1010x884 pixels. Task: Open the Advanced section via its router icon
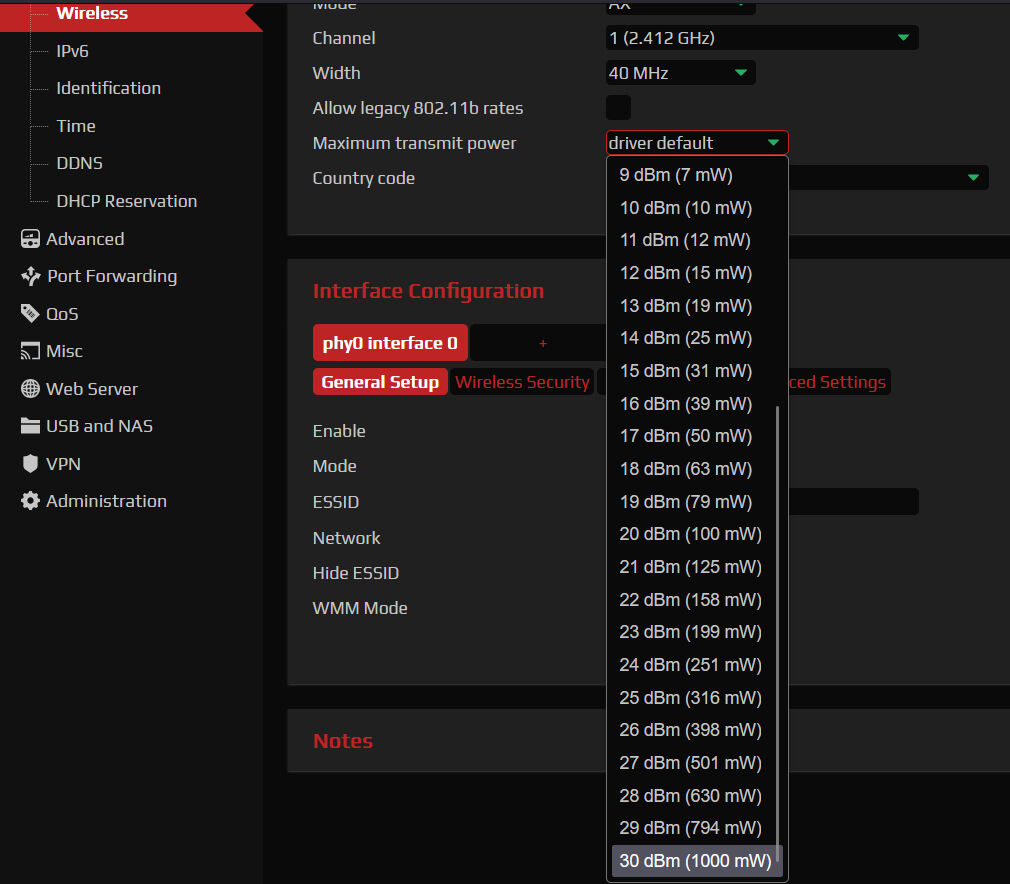(30, 239)
